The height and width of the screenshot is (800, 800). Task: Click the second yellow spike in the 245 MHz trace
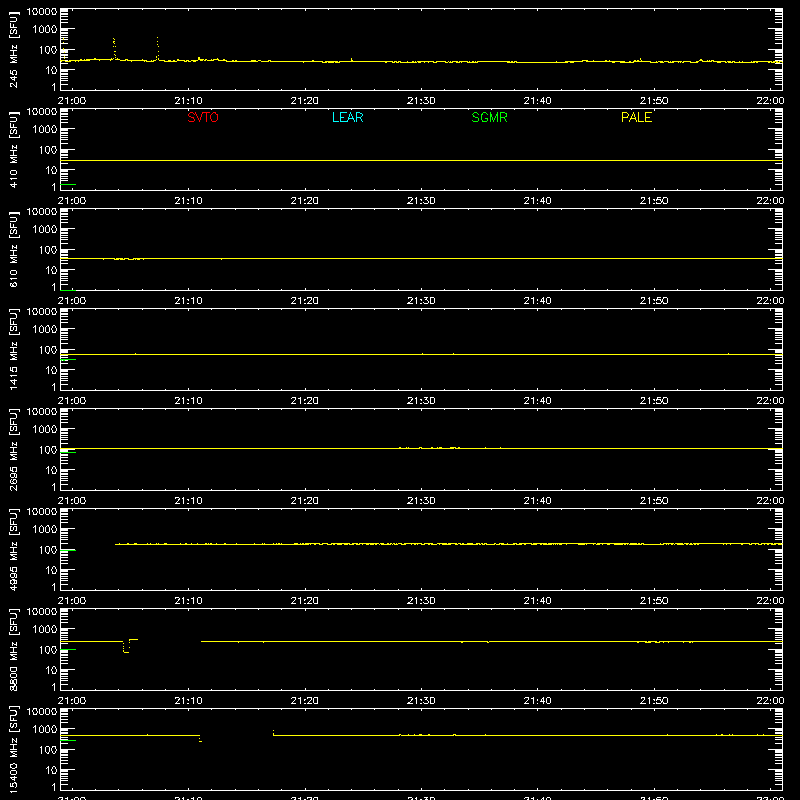pyautogui.click(x=158, y=48)
